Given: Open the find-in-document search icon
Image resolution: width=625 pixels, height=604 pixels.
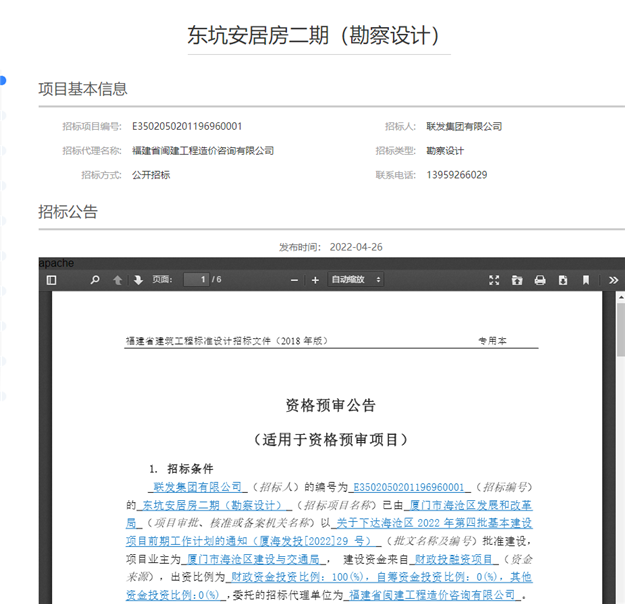Looking at the screenshot, I should click(x=95, y=280).
